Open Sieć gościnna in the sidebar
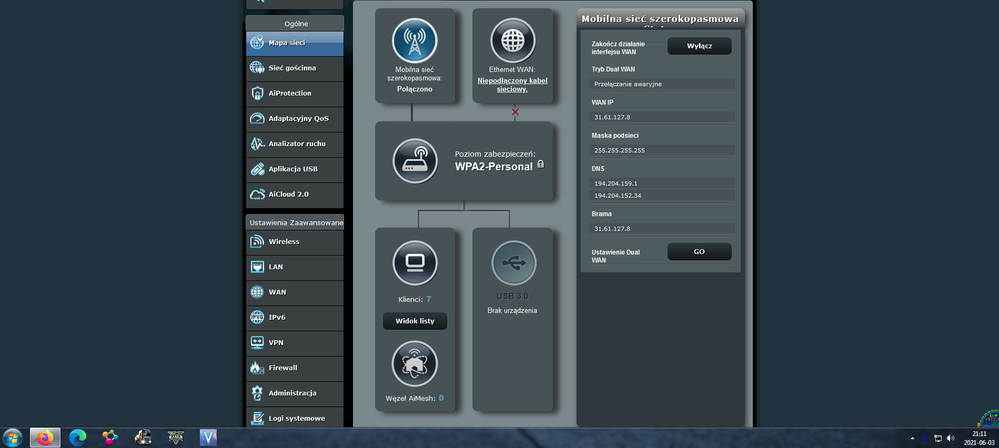Image resolution: width=999 pixels, height=448 pixels. (293, 68)
